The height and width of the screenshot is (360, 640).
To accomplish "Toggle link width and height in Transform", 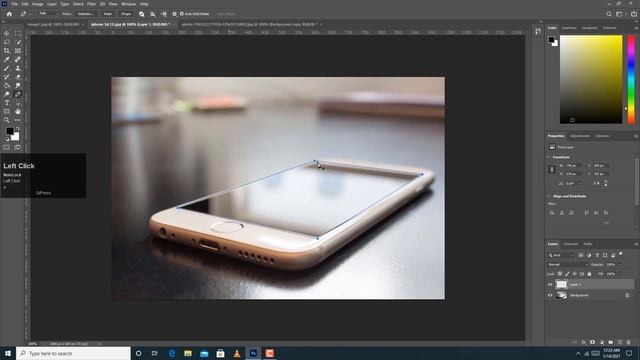I will (552, 169).
